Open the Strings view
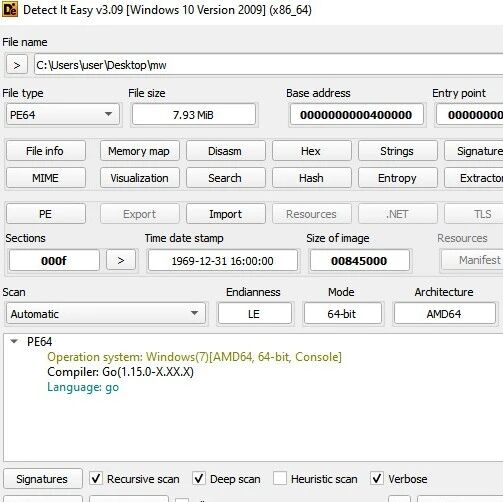The height and width of the screenshot is (502, 503). [398, 151]
